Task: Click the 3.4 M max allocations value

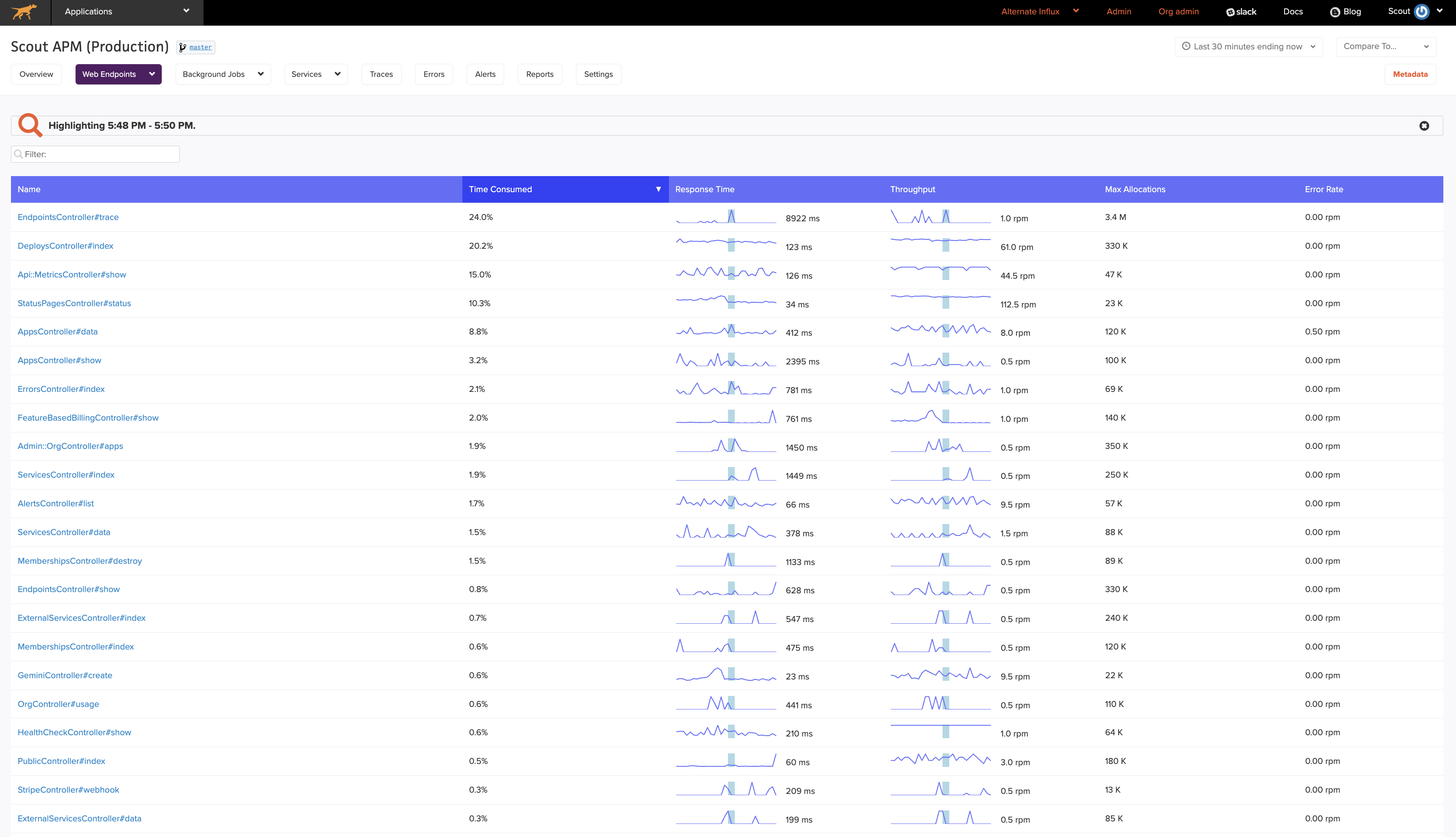Action: click(1115, 217)
